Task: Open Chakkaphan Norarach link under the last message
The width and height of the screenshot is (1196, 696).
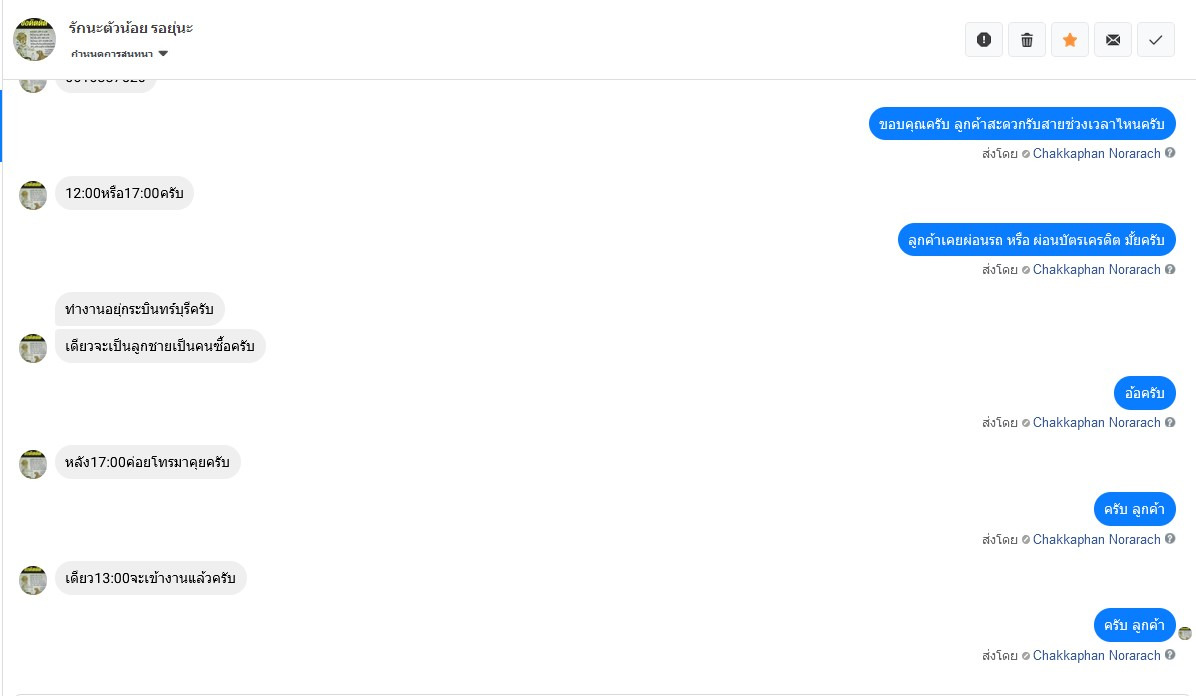Action: pos(1096,656)
